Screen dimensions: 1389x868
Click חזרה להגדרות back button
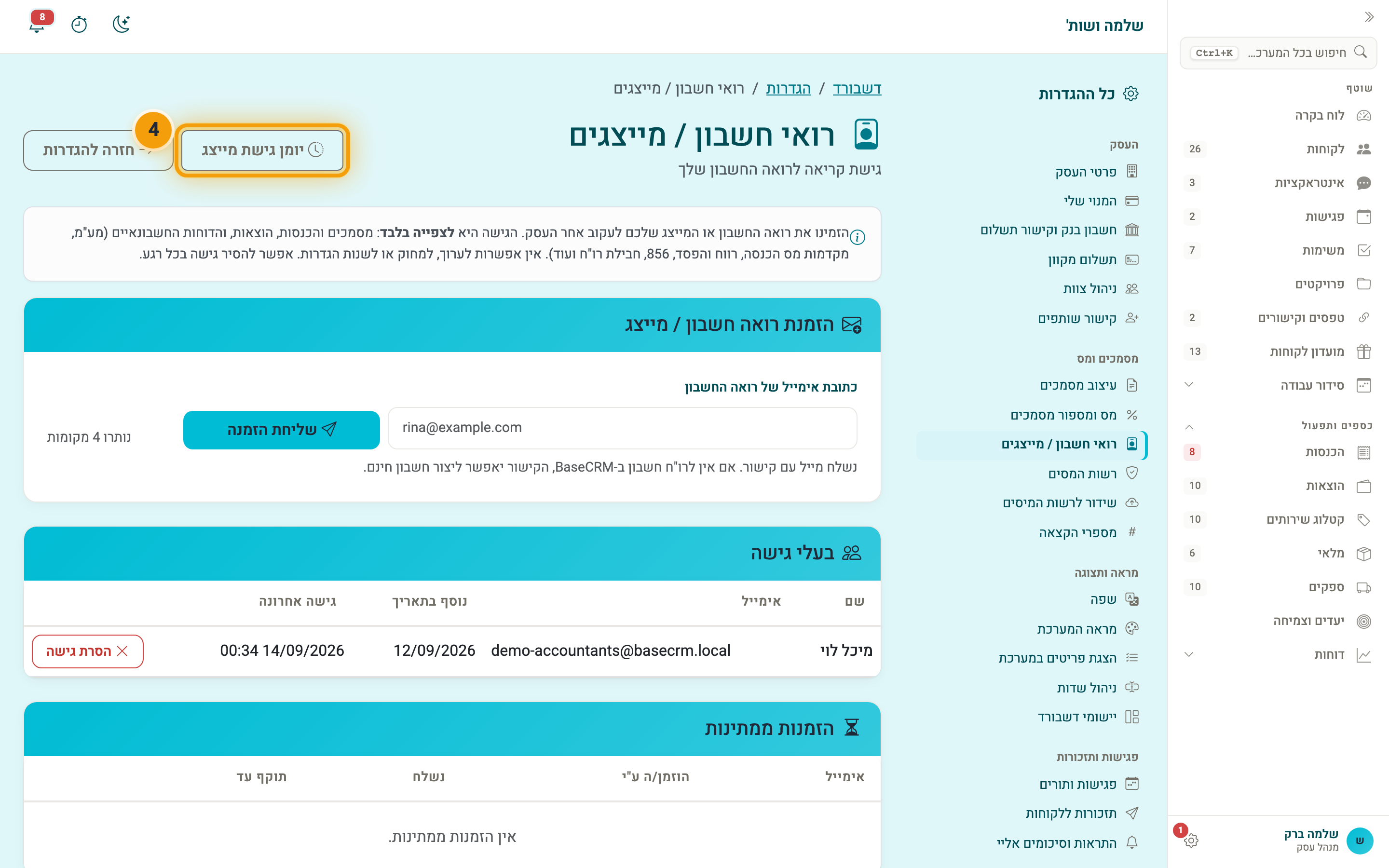coord(97,150)
